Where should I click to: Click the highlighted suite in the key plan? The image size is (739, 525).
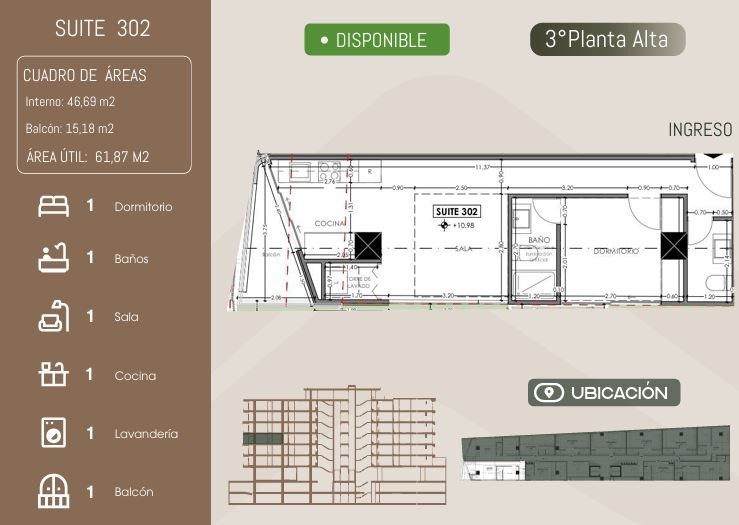(x=494, y=469)
